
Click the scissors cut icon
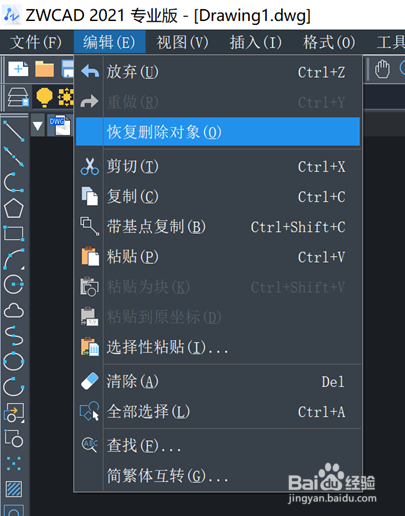(x=90, y=166)
